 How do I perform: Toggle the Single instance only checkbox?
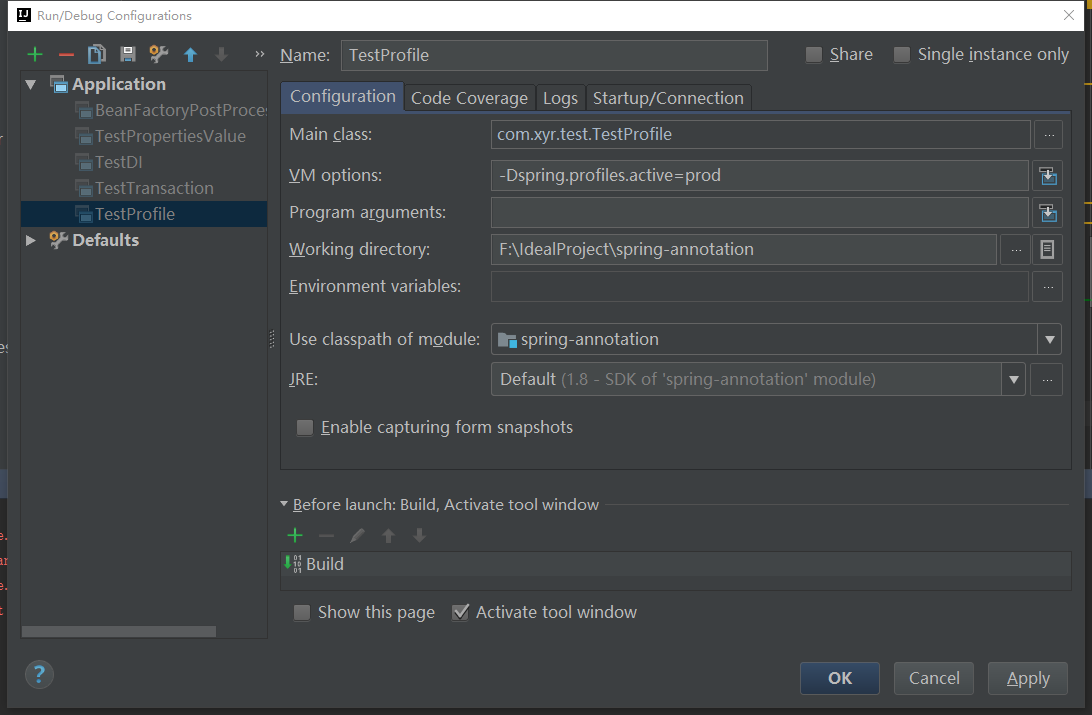902,55
